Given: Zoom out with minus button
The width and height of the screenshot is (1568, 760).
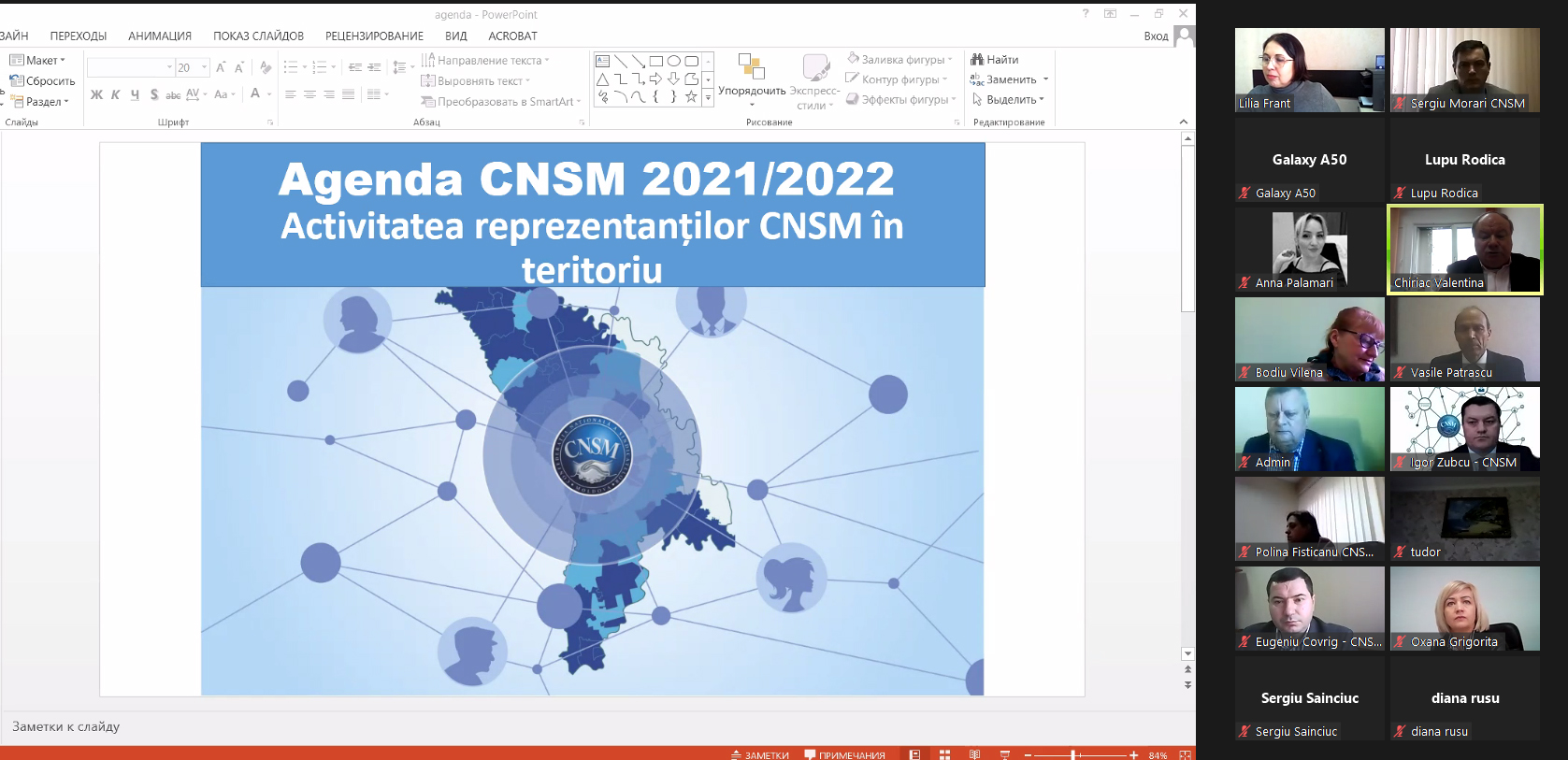Looking at the screenshot, I should pyautogui.click(x=1028, y=754).
